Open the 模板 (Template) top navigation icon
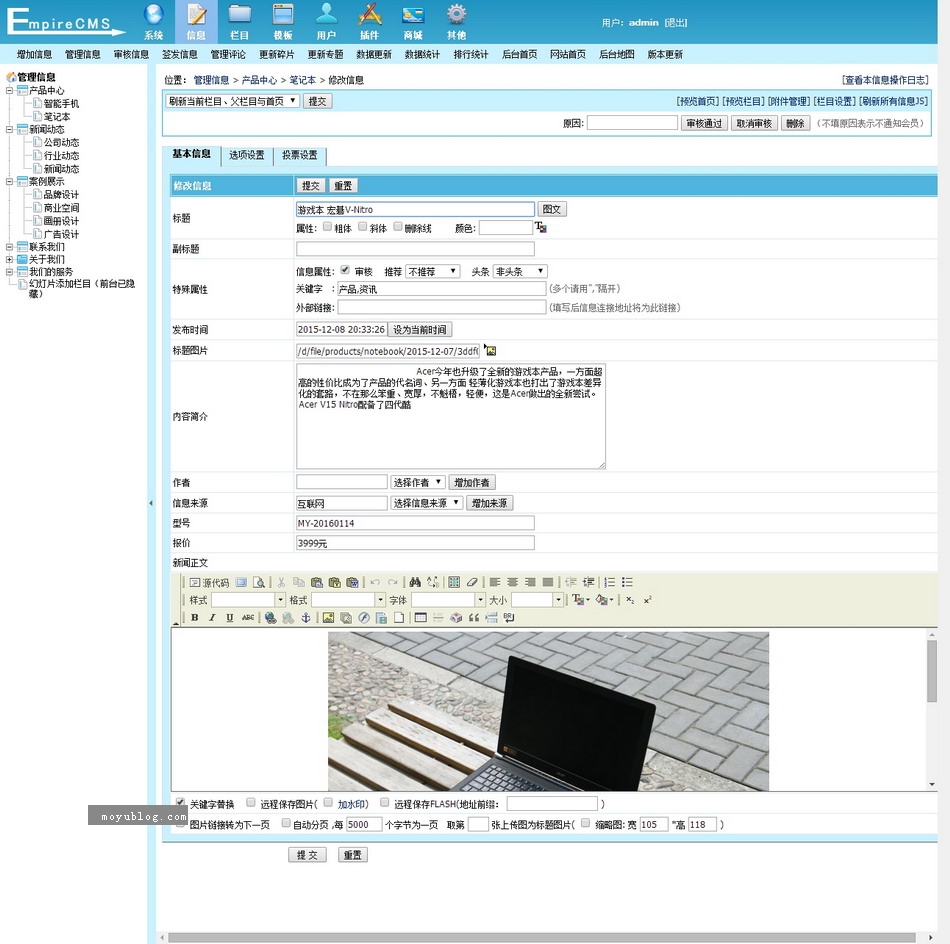Viewport: 950px width, 944px height. (283, 20)
